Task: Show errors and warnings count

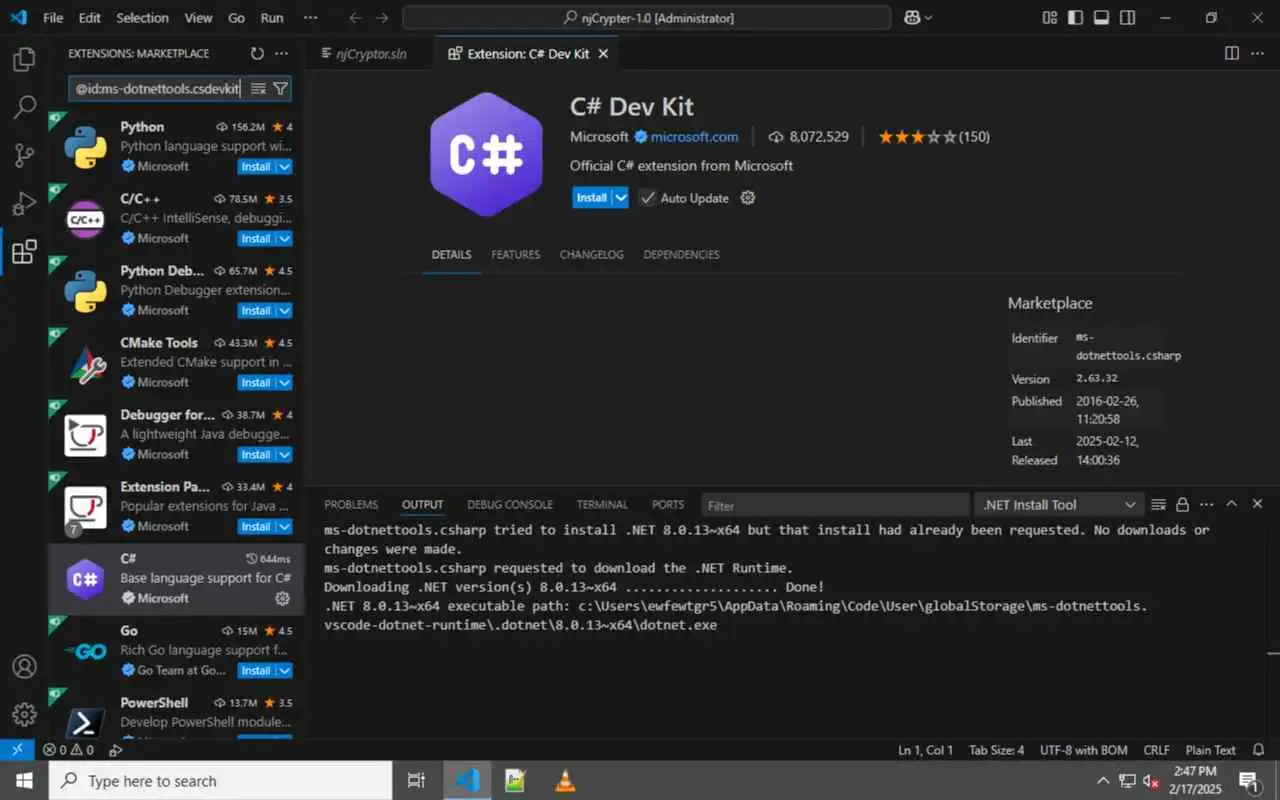Action: pos(69,750)
